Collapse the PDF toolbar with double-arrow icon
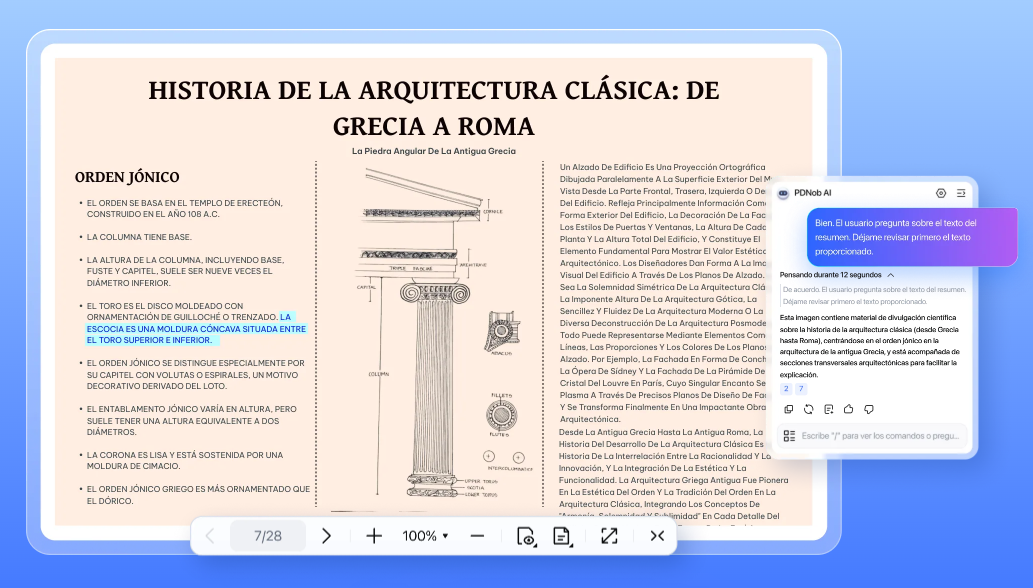The width and height of the screenshot is (1033, 588). tap(657, 536)
